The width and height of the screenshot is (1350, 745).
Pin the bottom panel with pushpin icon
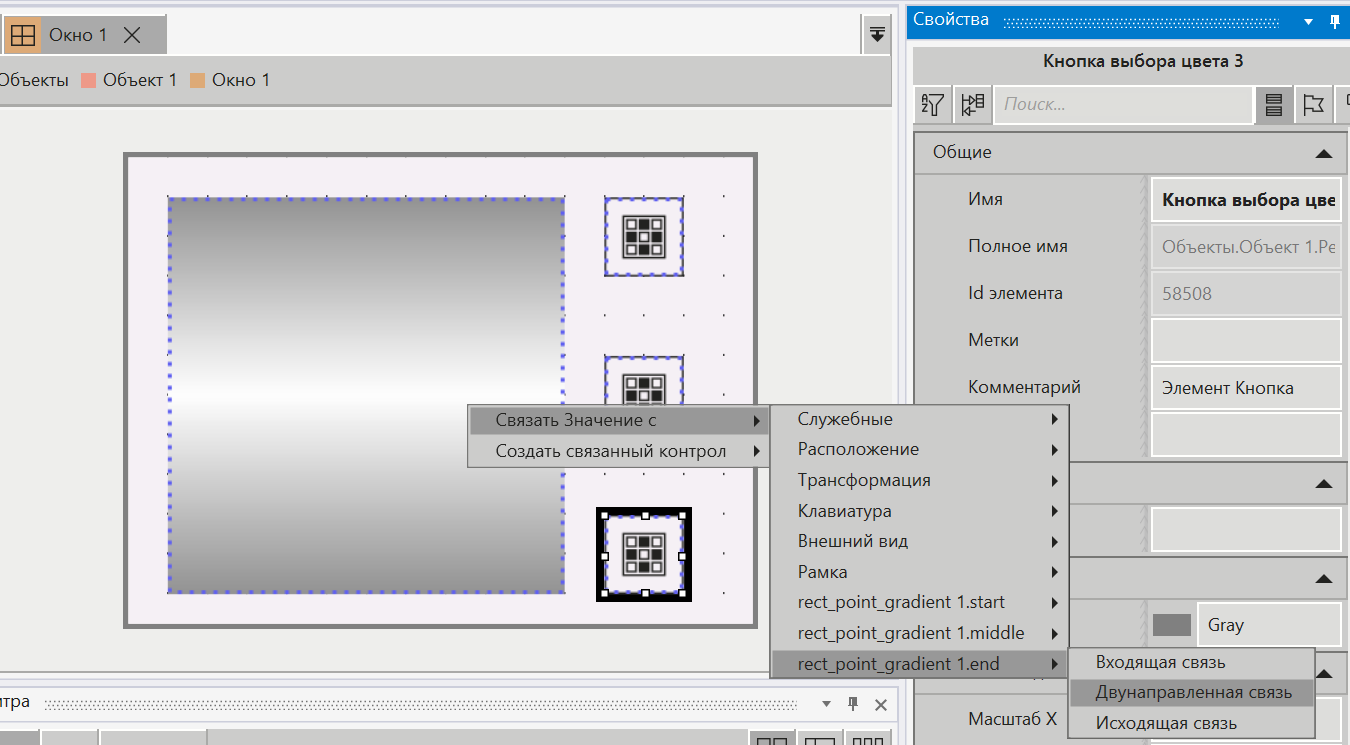[853, 704]
